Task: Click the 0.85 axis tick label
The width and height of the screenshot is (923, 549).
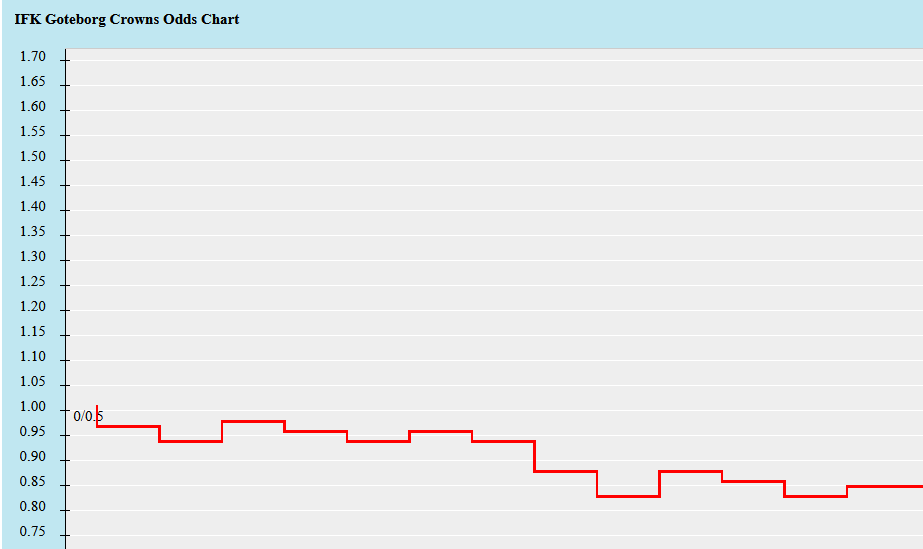Action: pos(32,482)
